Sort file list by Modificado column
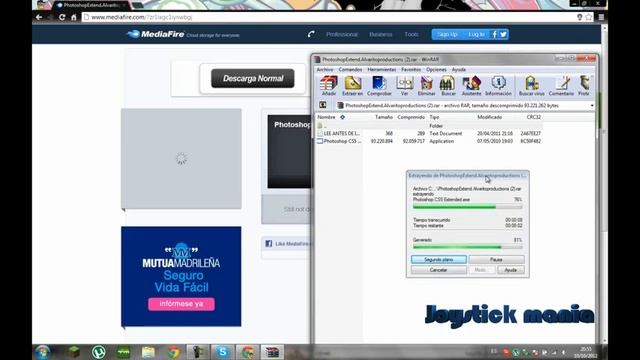The width and height of the screenshot is (640, 360). (489, 117)
